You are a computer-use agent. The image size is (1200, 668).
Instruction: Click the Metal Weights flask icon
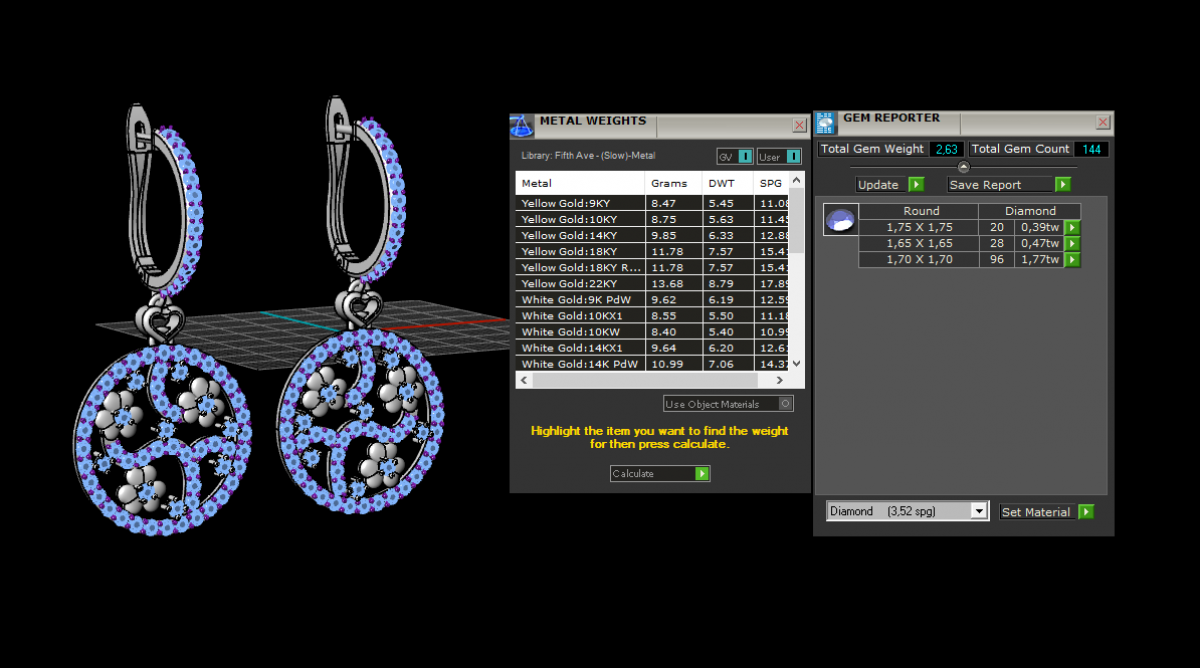click(522, 125)
